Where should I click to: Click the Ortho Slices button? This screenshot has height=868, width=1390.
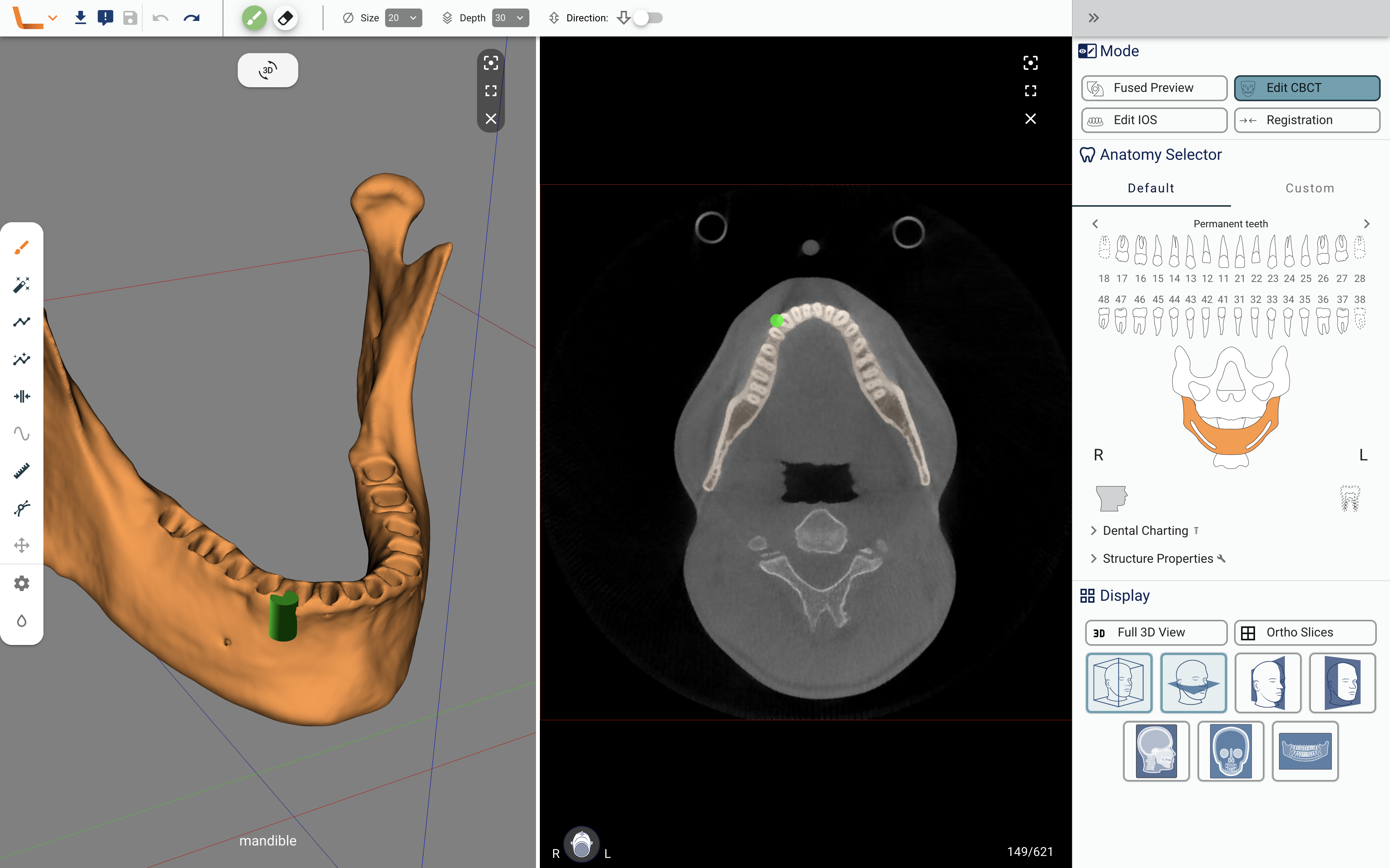tap(1305, 632)
